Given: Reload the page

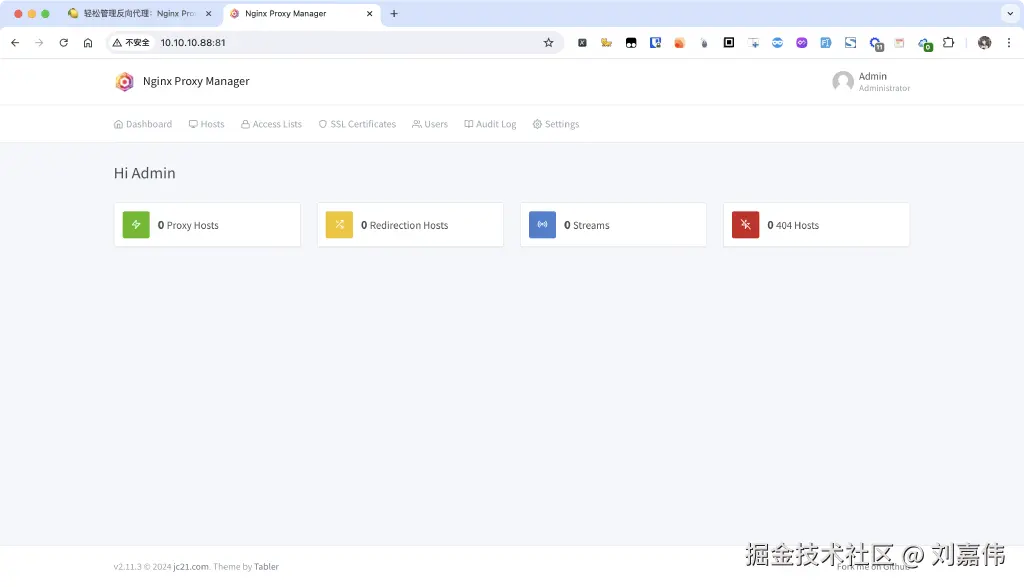Looking at the screenshot, I should [63, 42].
